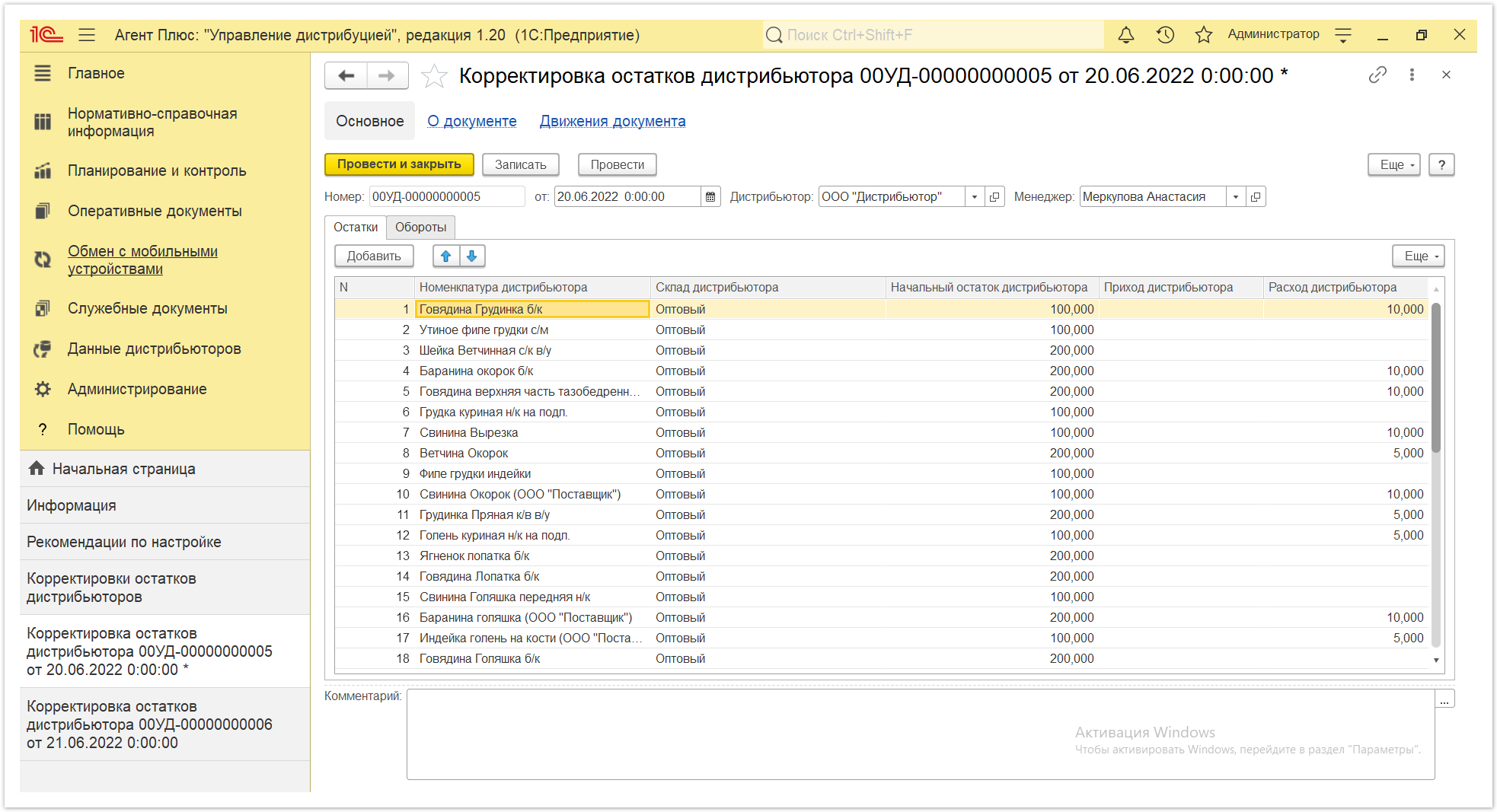Image resolution: width=1497 pixels, height=812 pixels.
Task: Click the Добавить button
Action: pyautogui.click(x=374, y=256)
